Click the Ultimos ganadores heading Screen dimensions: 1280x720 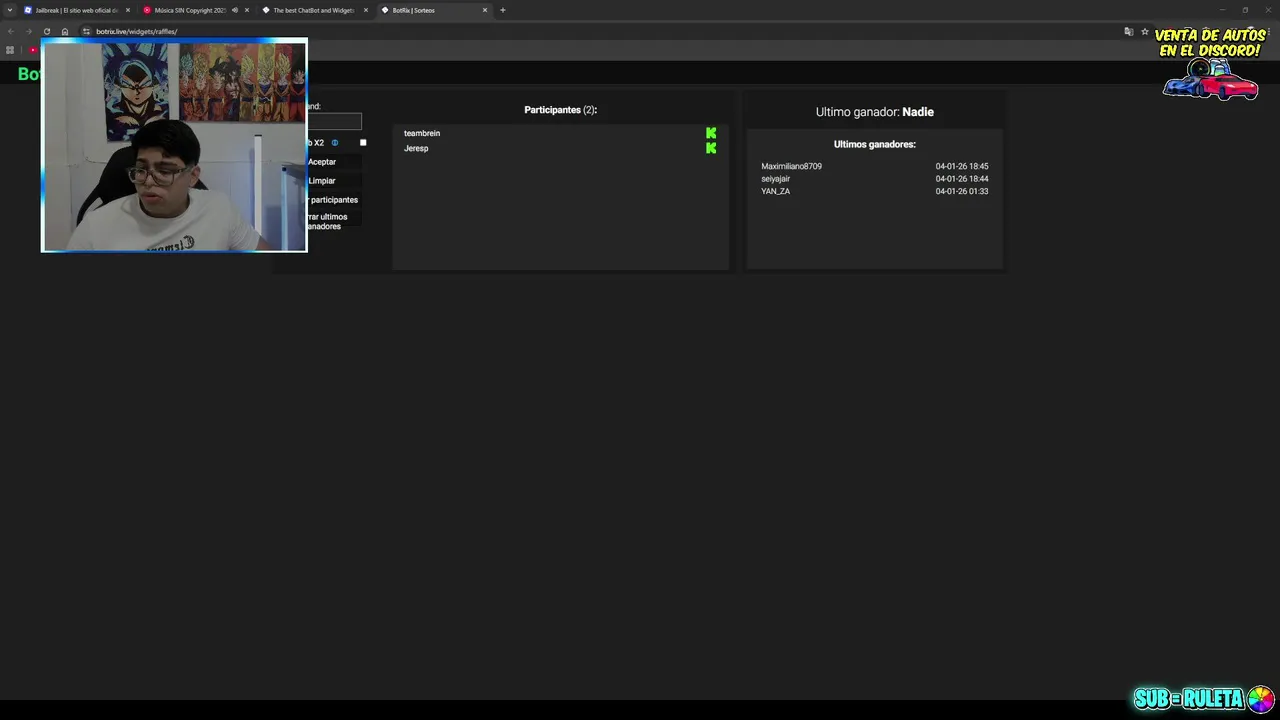click(875, 144)
